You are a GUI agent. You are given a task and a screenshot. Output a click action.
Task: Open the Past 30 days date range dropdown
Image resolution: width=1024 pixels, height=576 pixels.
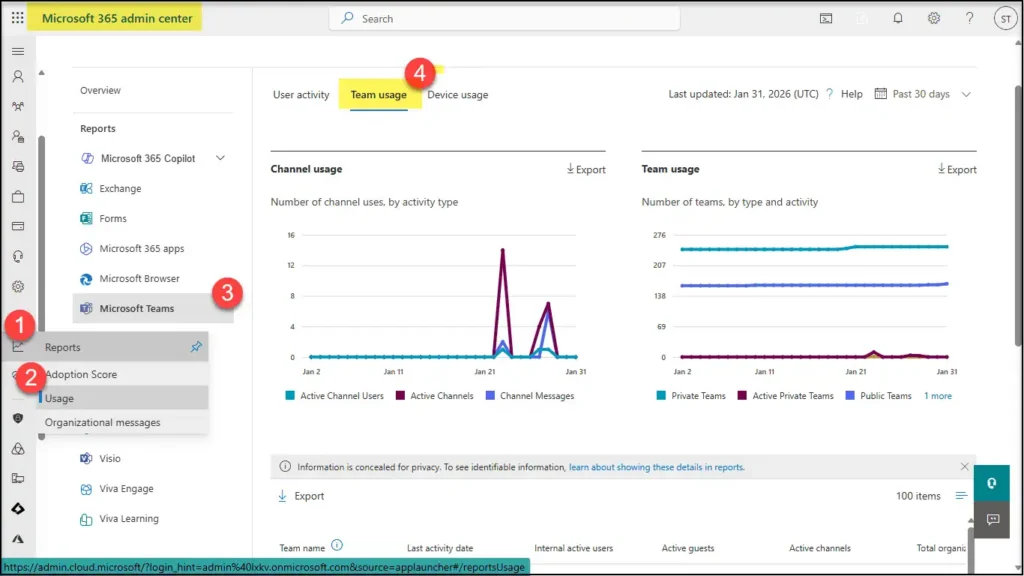tap(925, 93)
